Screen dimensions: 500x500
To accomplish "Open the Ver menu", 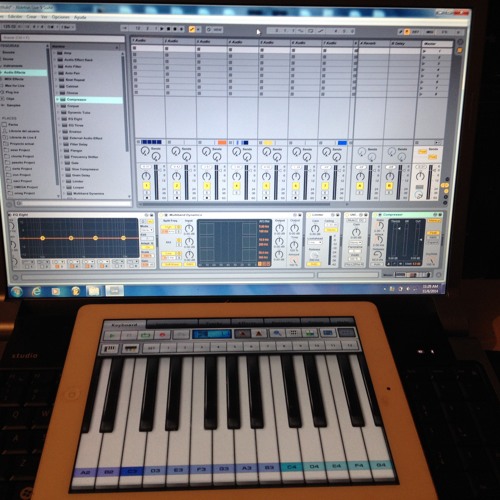I will click(44, 17).
